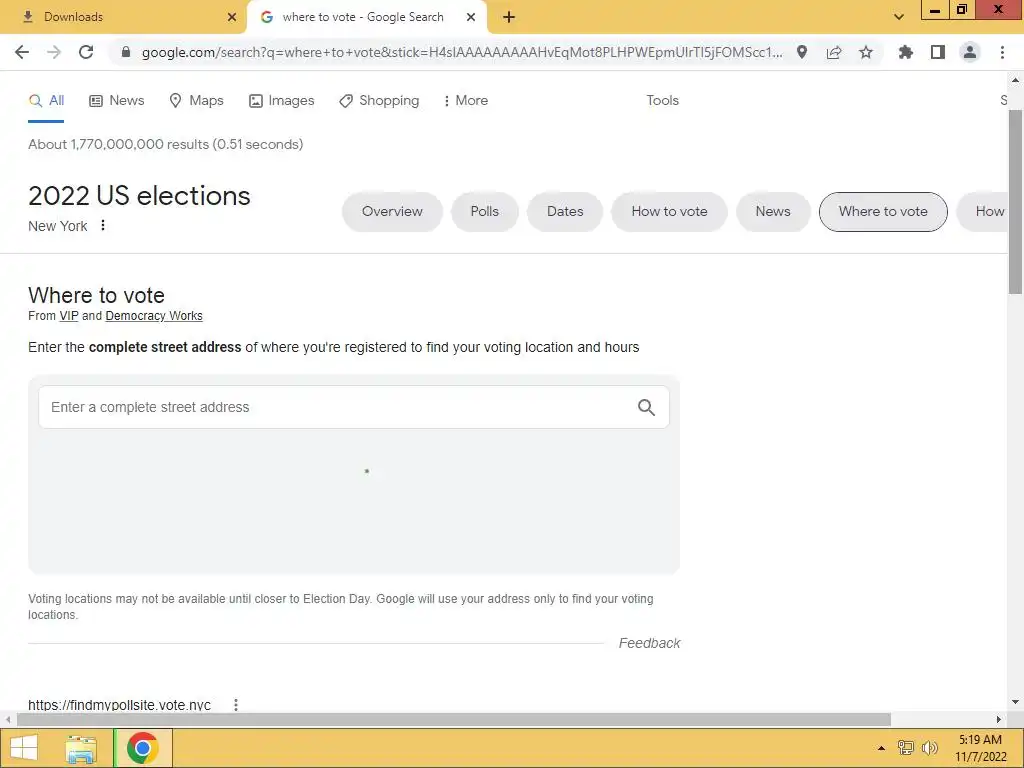The image size is (1024, 768).
Task: Select the News chip under elections
Action: point(773,212)
